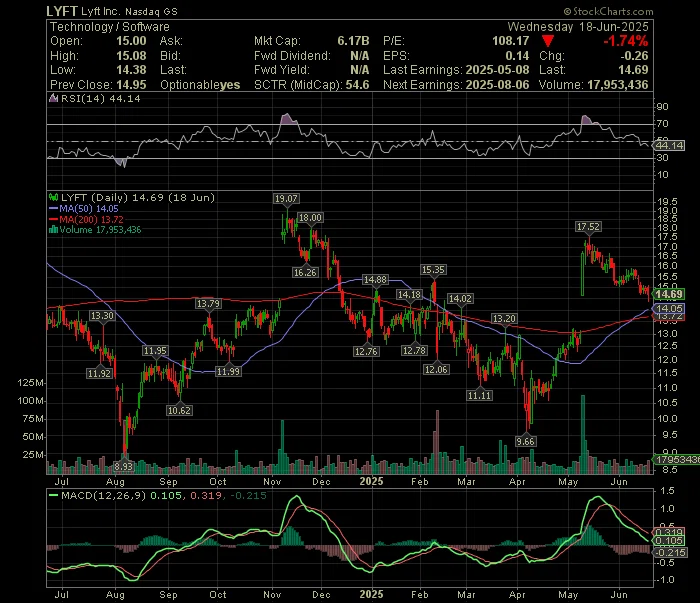Click the green MACD legend line marker

click(54, 495)
